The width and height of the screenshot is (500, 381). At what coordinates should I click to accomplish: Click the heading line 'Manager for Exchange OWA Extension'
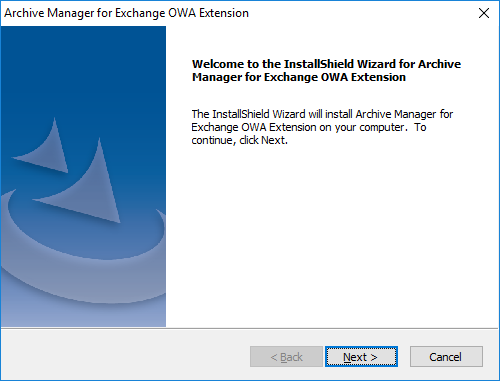[299, 77]
